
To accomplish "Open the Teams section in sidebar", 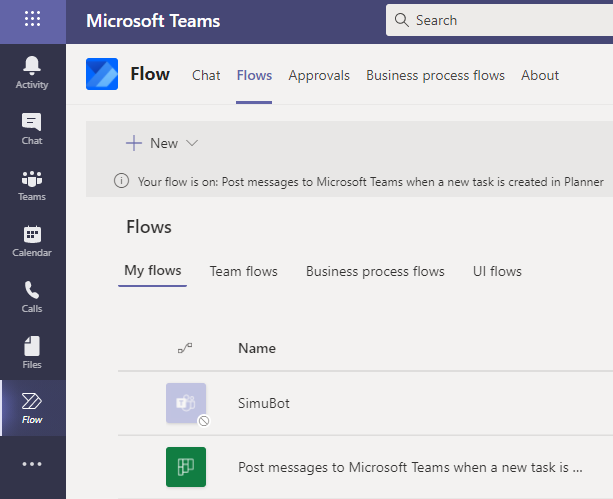I will pyautogui.click(x=32, y=185).
